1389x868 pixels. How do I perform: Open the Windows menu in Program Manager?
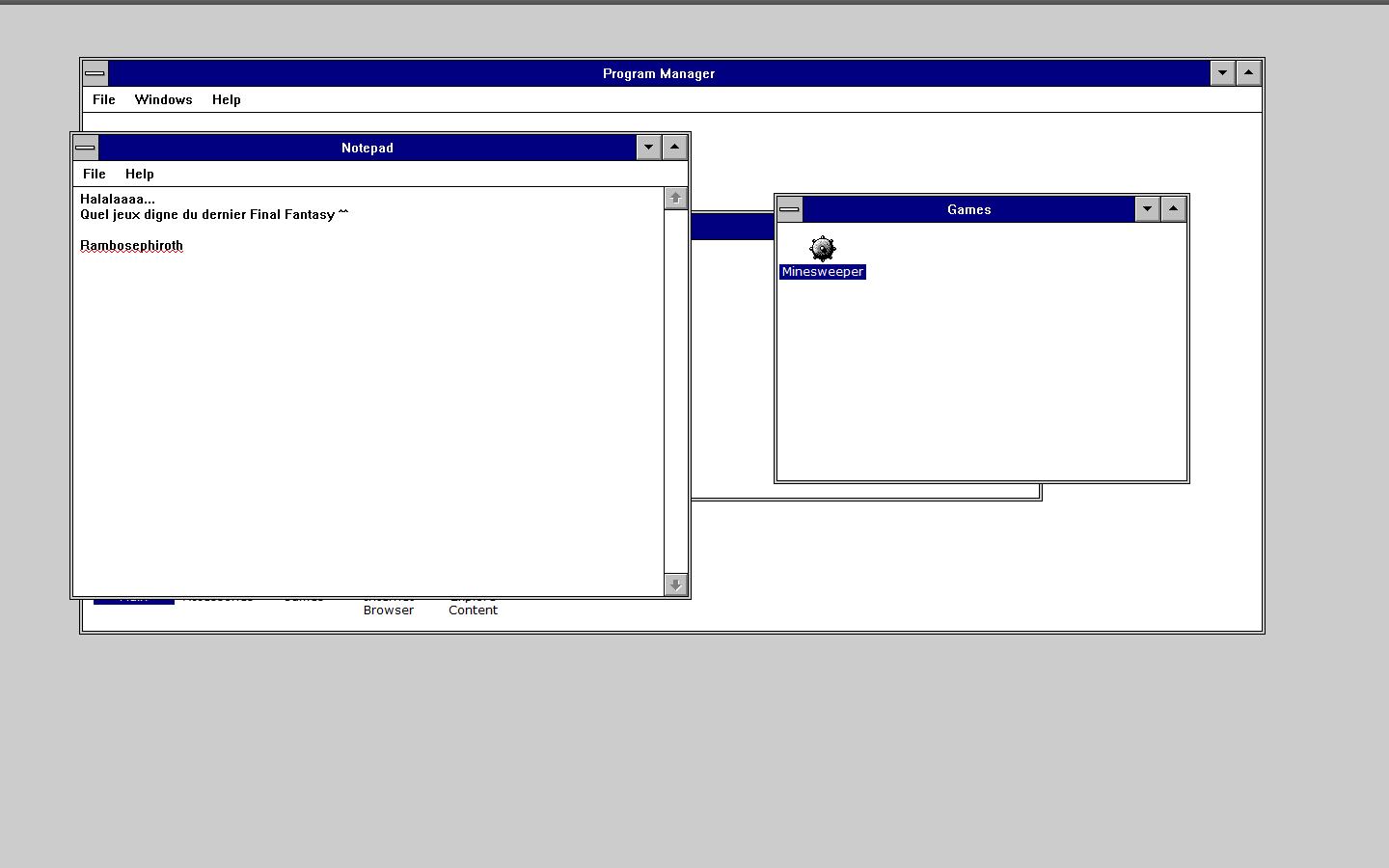[x=163, y=99]
